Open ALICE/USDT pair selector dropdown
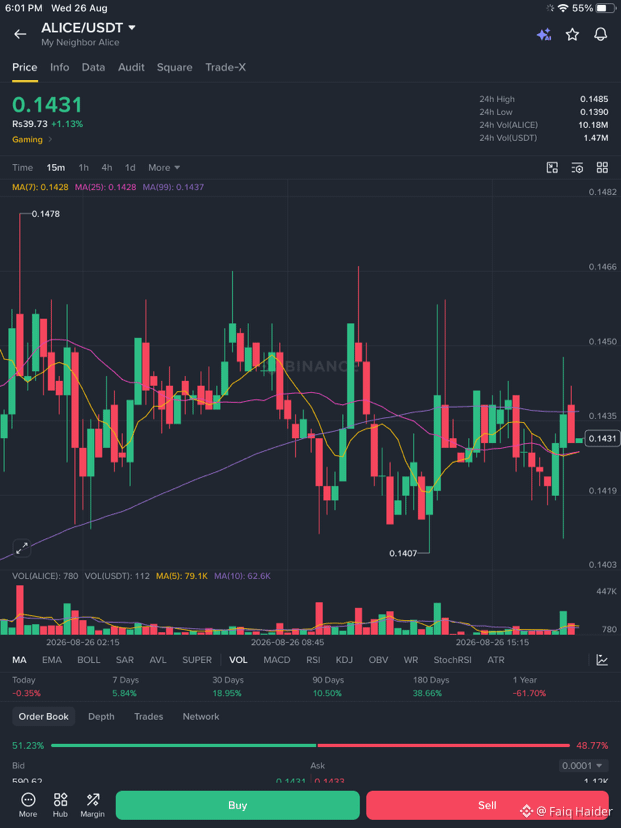 pos(88,27)
